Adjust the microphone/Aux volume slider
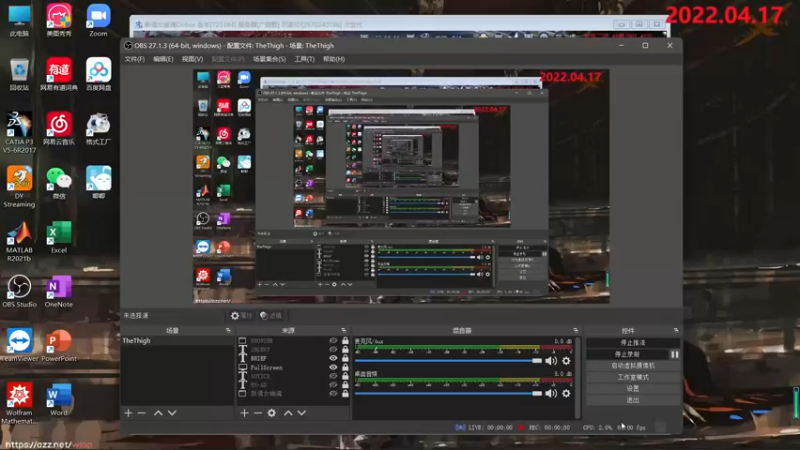Viewport: 800px width, 450px height. (448, 361)
